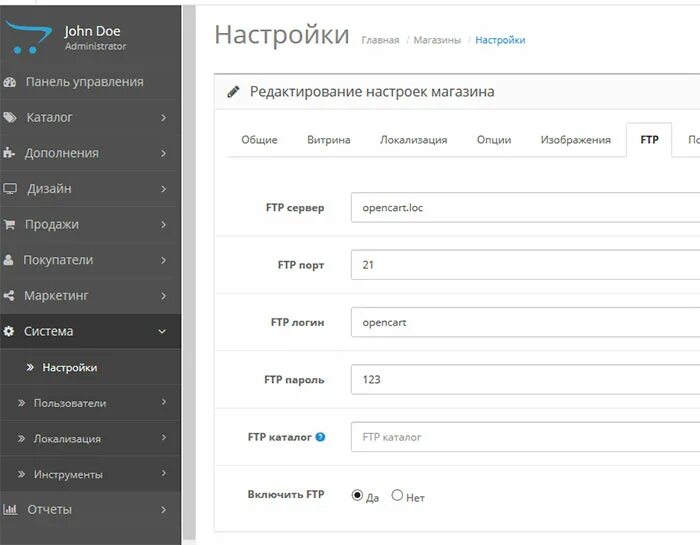Expand Покупатели menu chevron
700x545 pixels.
coord(163,260)
